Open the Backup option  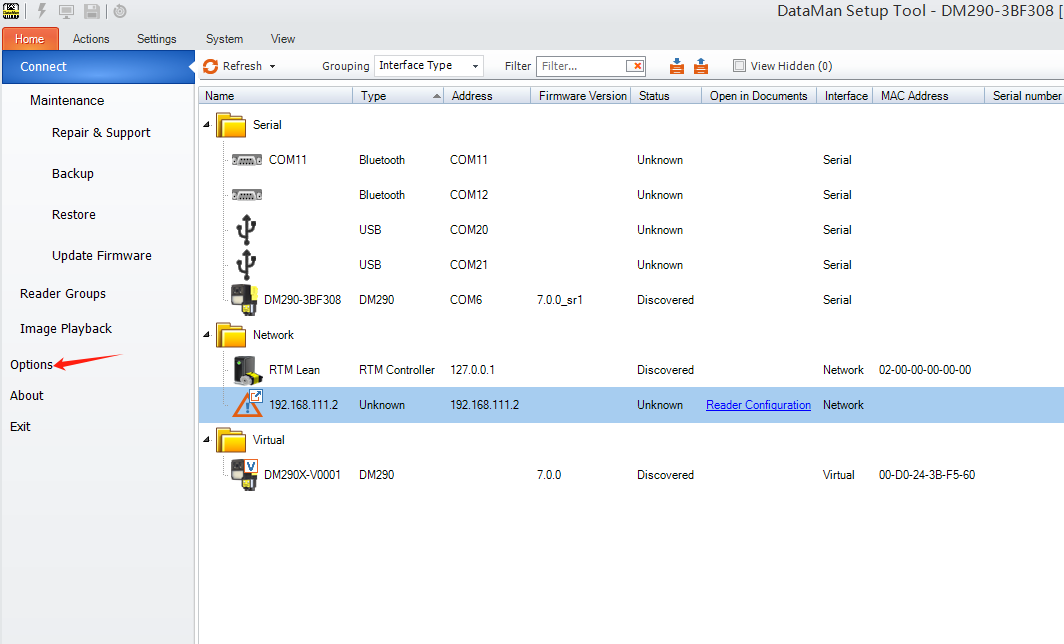[73, 174]
